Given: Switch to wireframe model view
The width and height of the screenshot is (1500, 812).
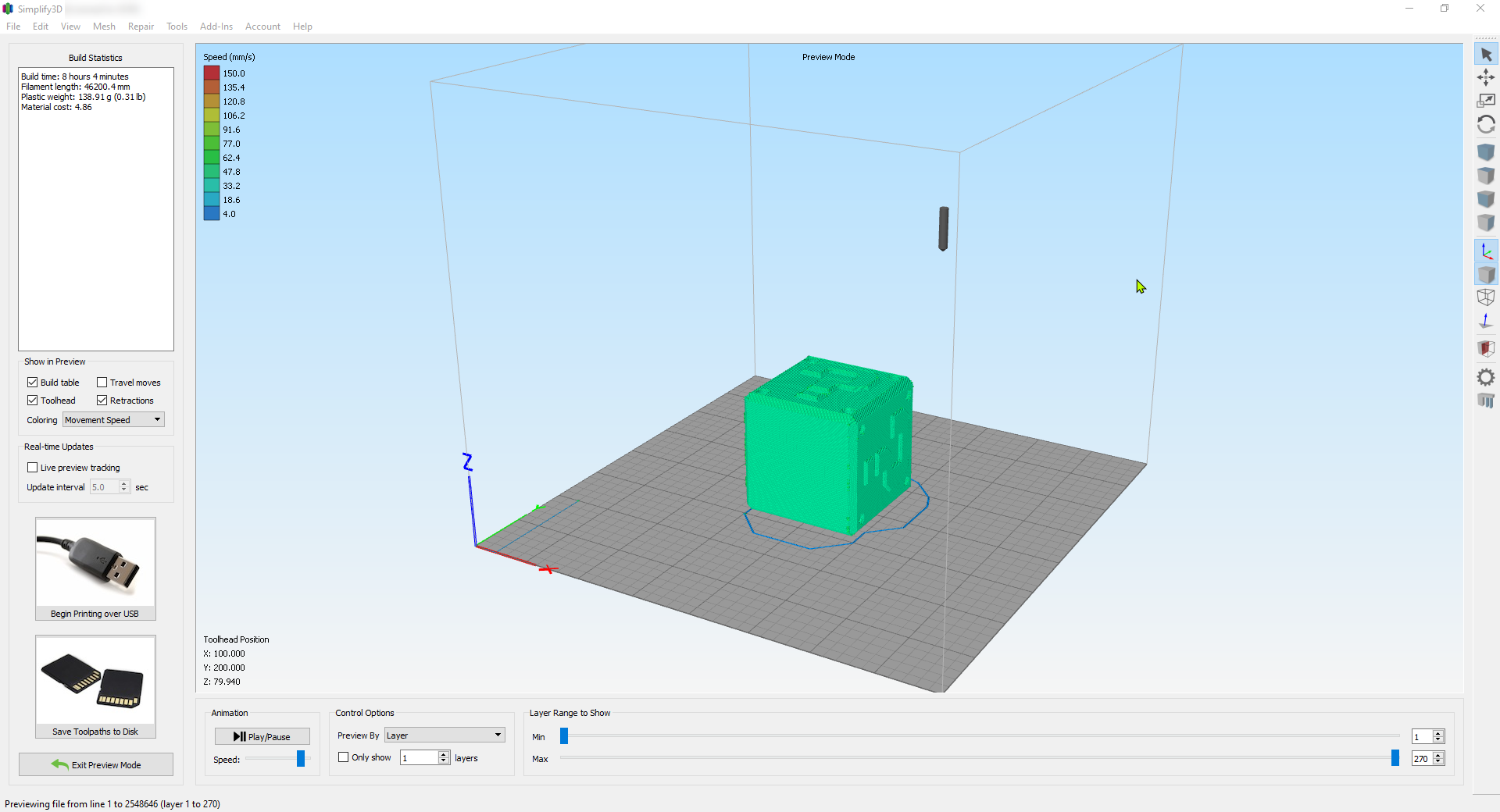Looking at the screenshot, I should pos(1486,297).
